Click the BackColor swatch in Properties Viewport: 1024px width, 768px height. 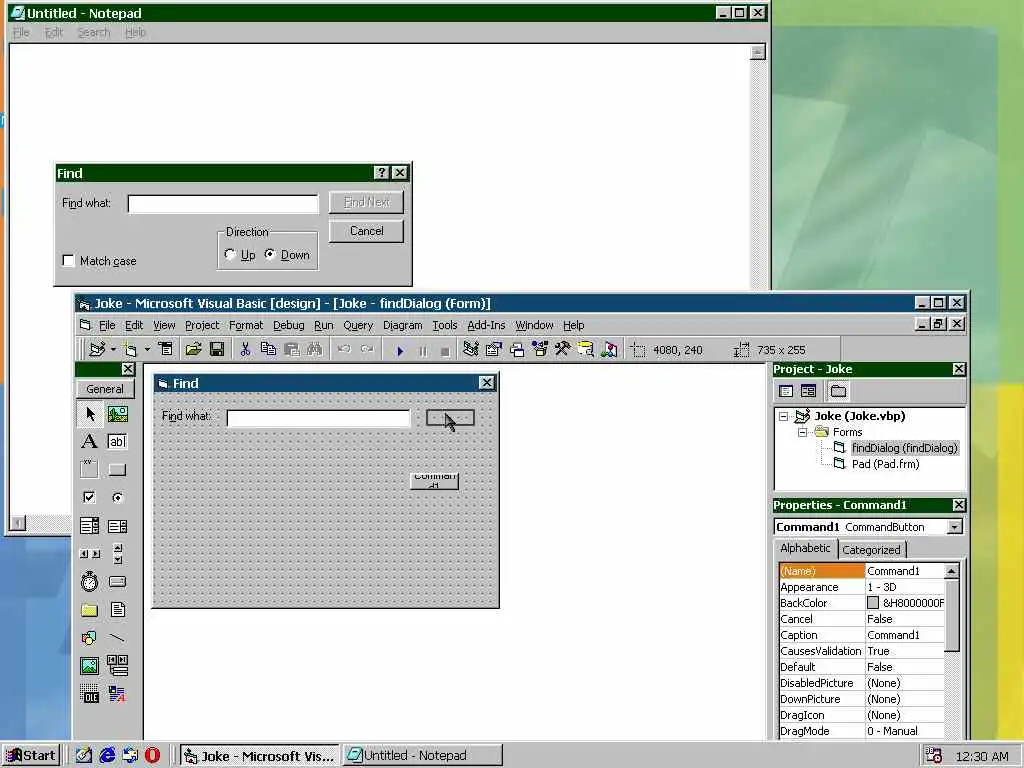872,603
